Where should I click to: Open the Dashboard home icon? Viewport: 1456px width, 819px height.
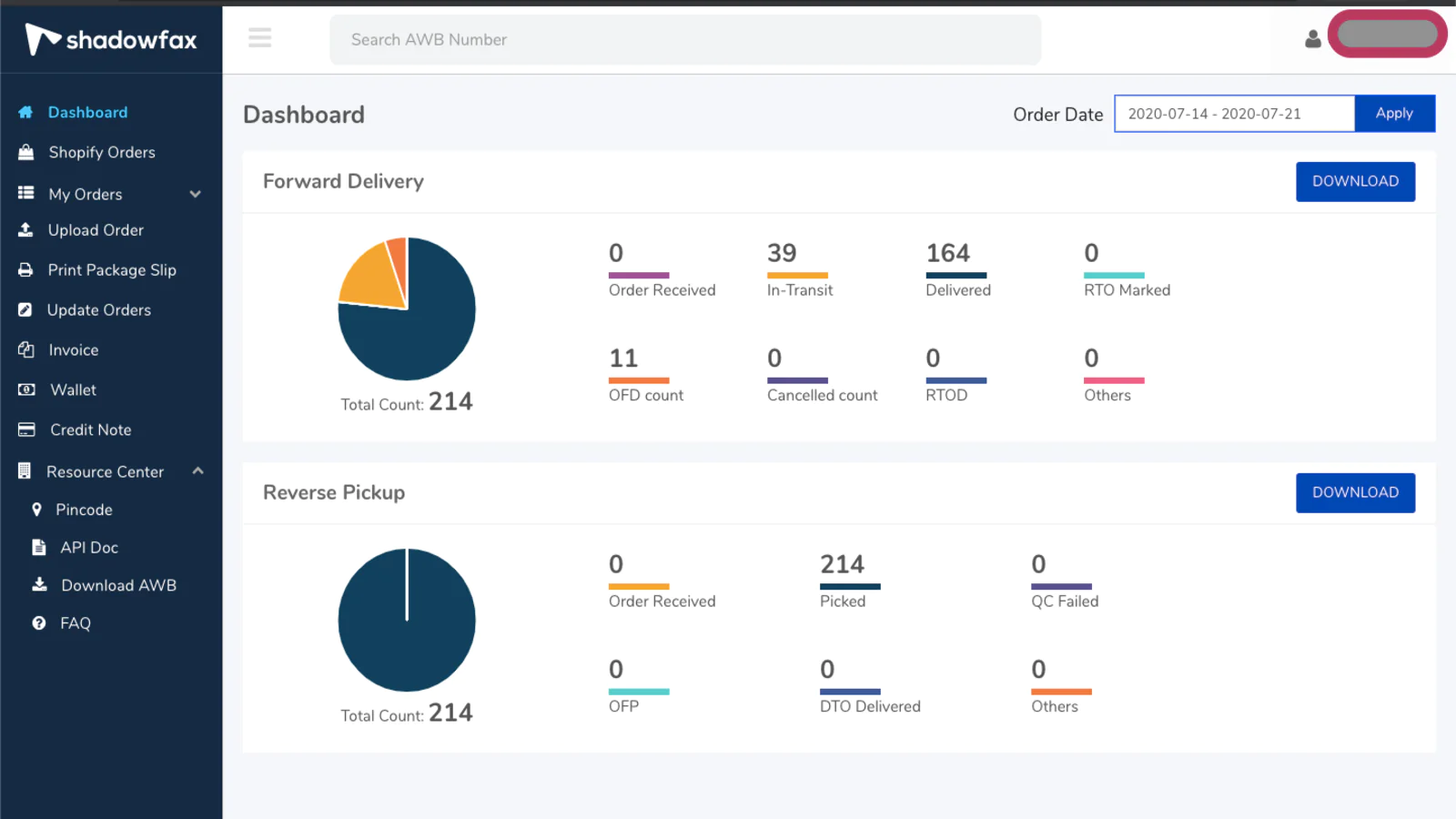click(25, 112)
